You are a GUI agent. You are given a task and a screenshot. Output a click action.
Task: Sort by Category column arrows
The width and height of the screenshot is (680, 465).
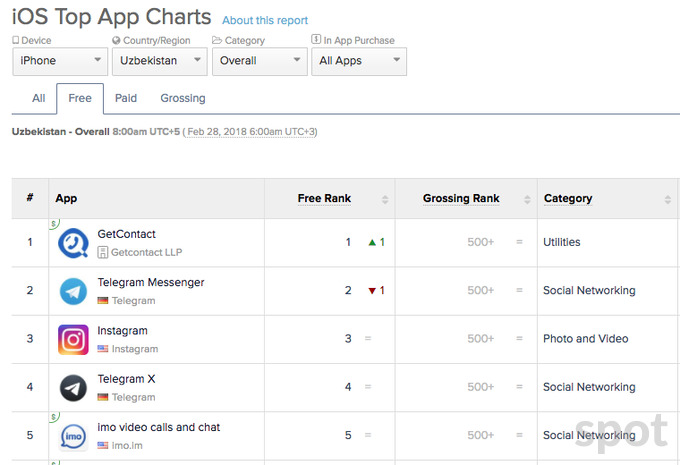click(671, 199)
